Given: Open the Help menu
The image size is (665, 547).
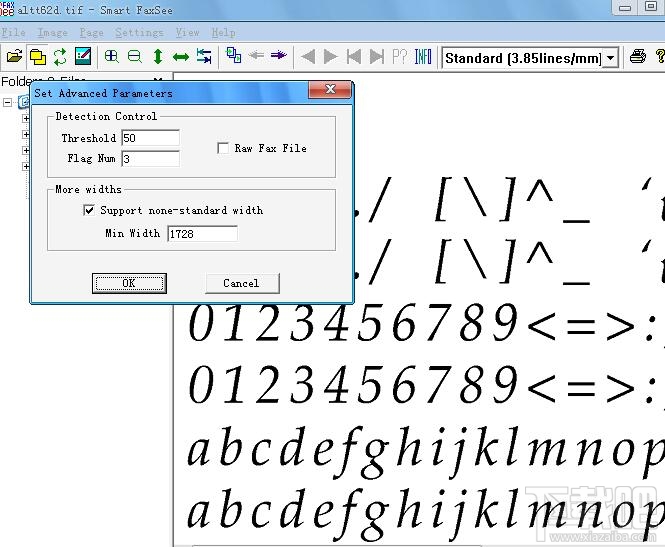Looking at the screenshot, I should [x=224, y=32].
